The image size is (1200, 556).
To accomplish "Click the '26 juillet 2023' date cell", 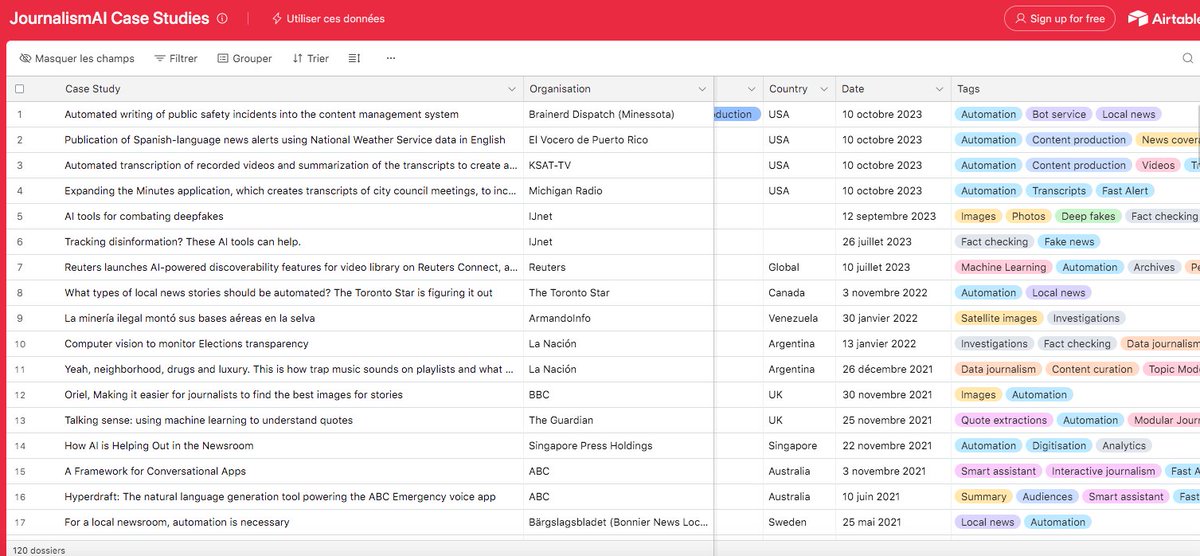I will point(893,242).
